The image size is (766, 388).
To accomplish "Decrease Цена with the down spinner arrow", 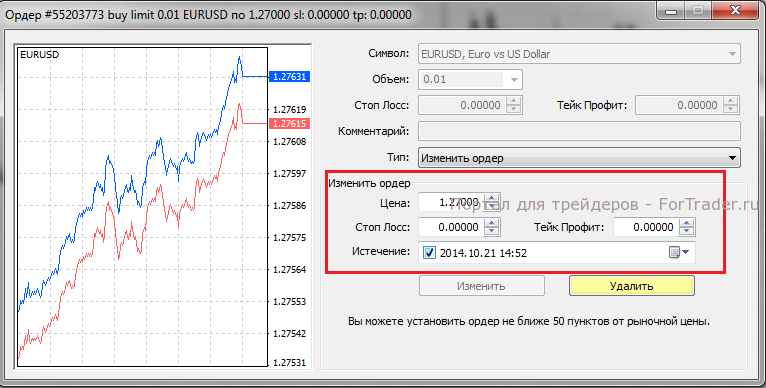I will click(x=492, y=206).
